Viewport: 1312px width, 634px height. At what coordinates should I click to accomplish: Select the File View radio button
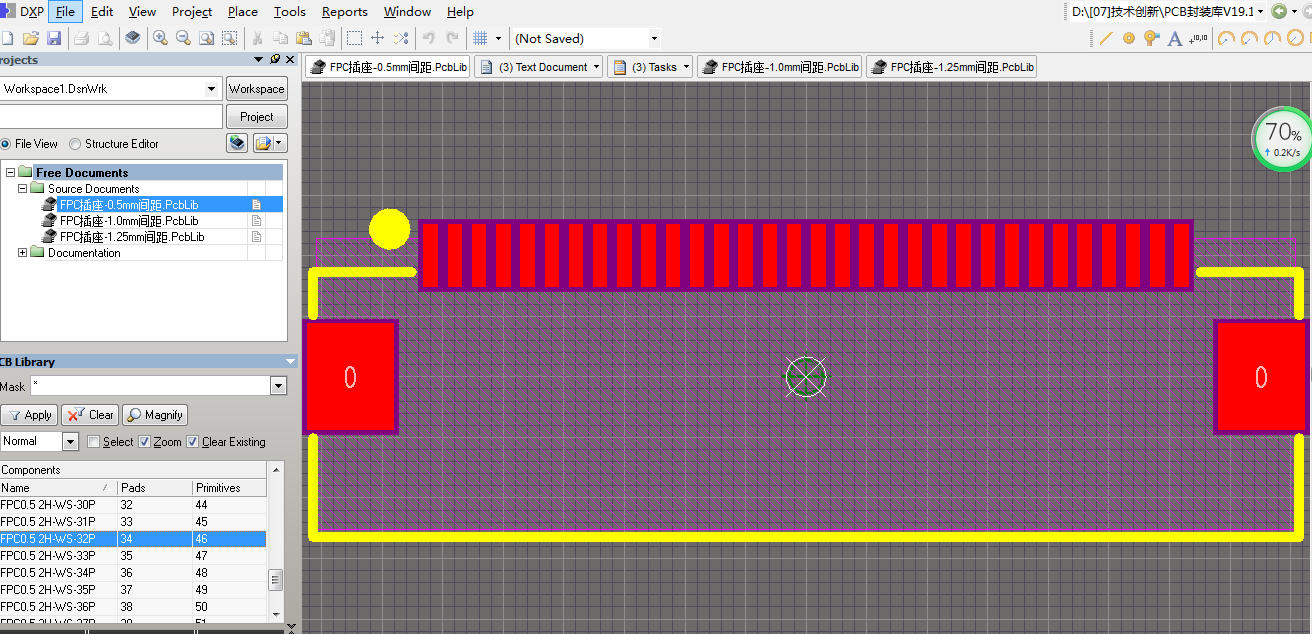5,144
